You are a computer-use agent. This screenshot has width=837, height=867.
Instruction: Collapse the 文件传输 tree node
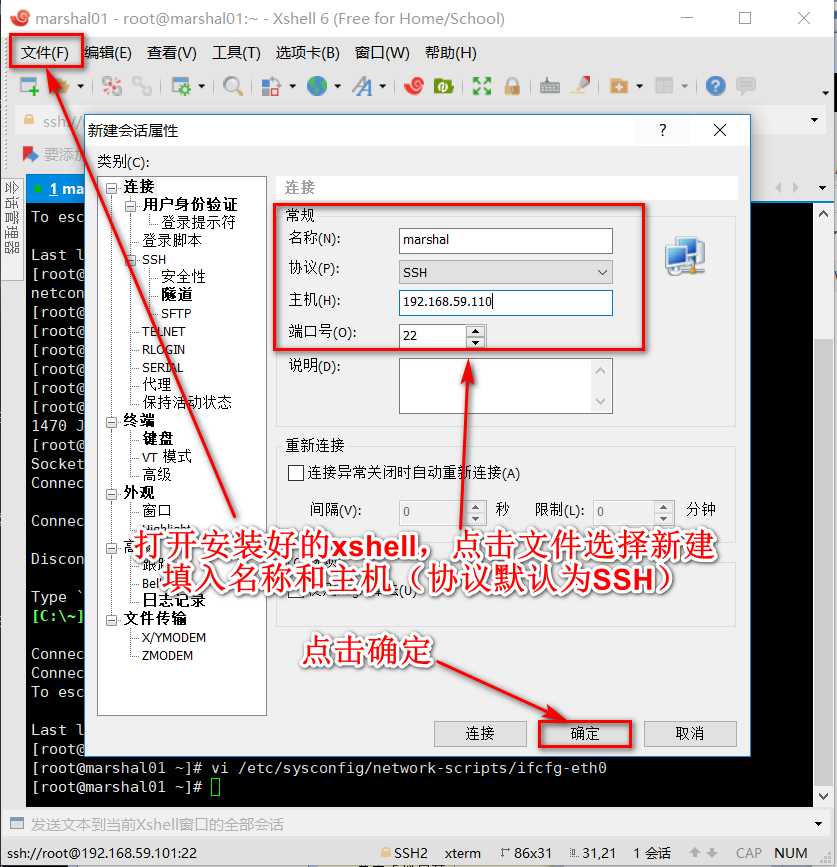pyautogui.click(x=112, y=620)
